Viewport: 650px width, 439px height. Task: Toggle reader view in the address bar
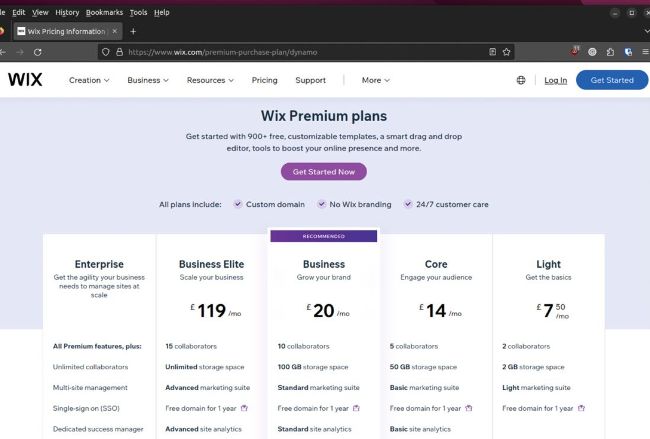(x=492, y=51)
